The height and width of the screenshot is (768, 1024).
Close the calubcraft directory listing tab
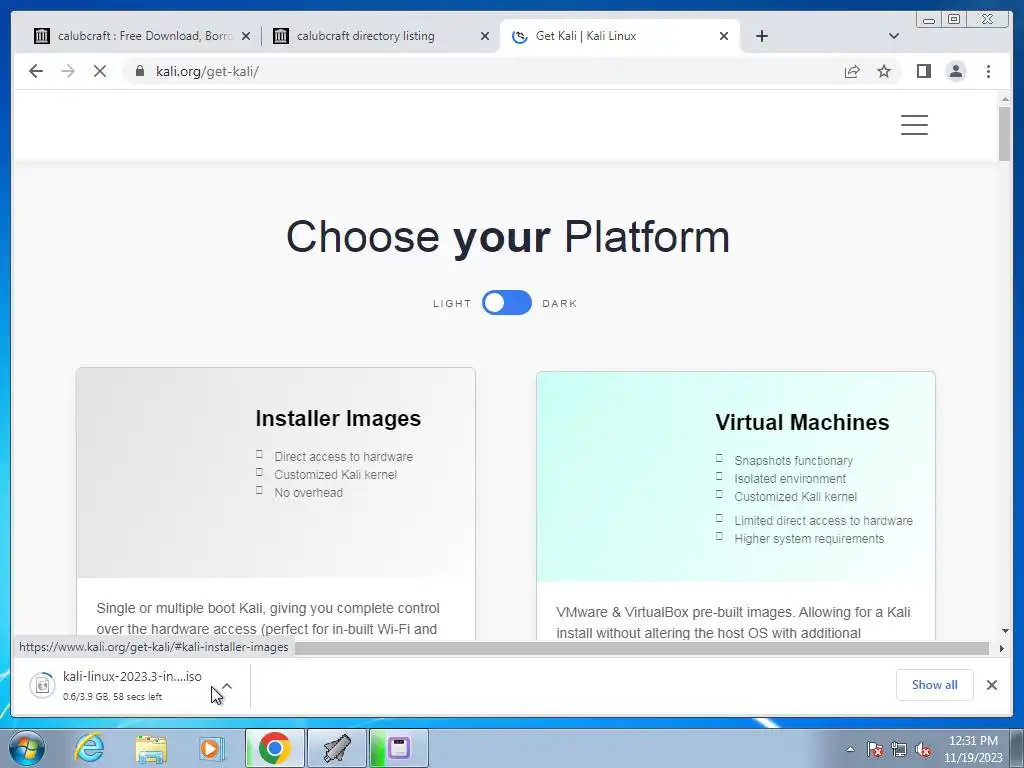[x=485, y=36]
